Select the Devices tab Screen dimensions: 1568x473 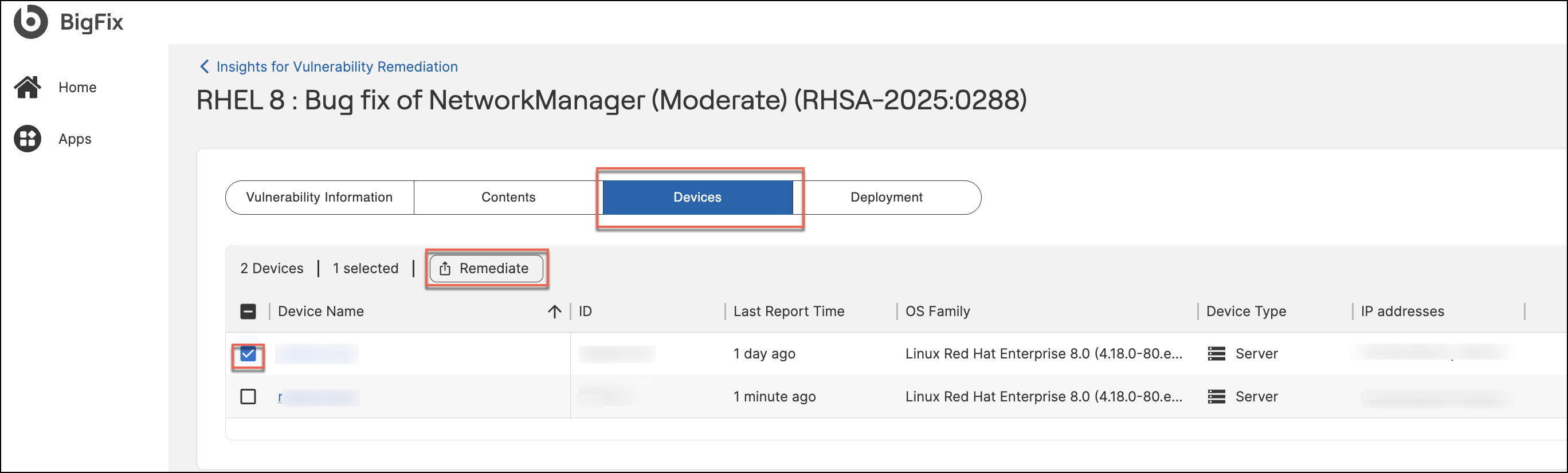click(x=697, y=198)
